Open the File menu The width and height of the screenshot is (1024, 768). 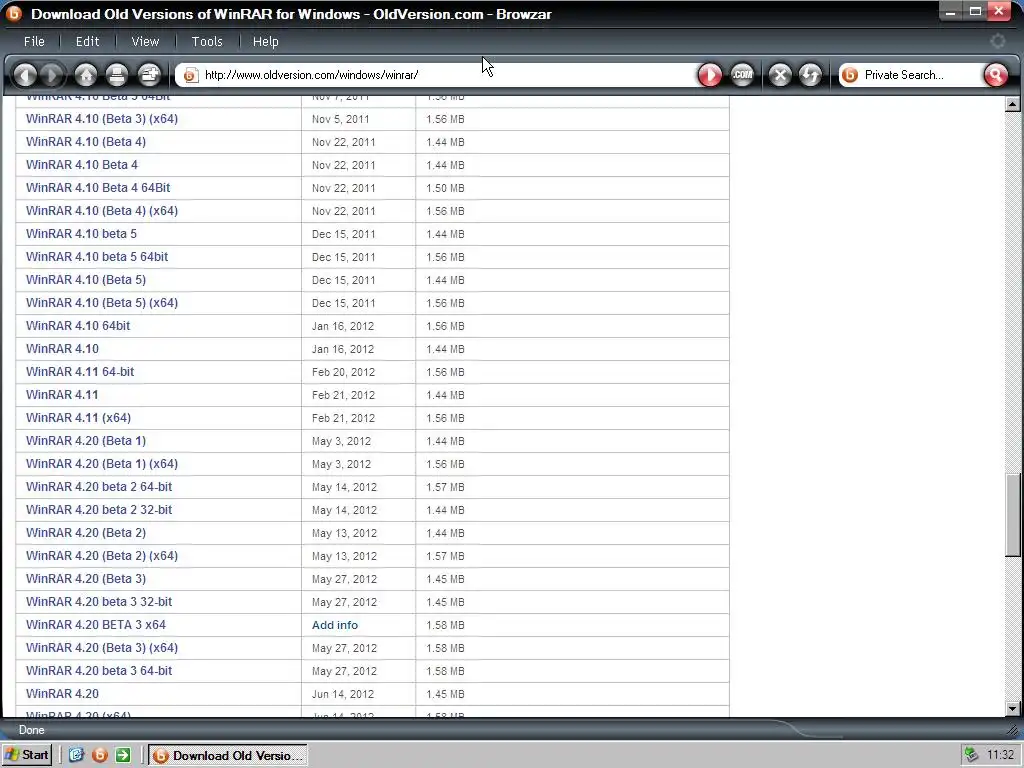coord(34,42)
